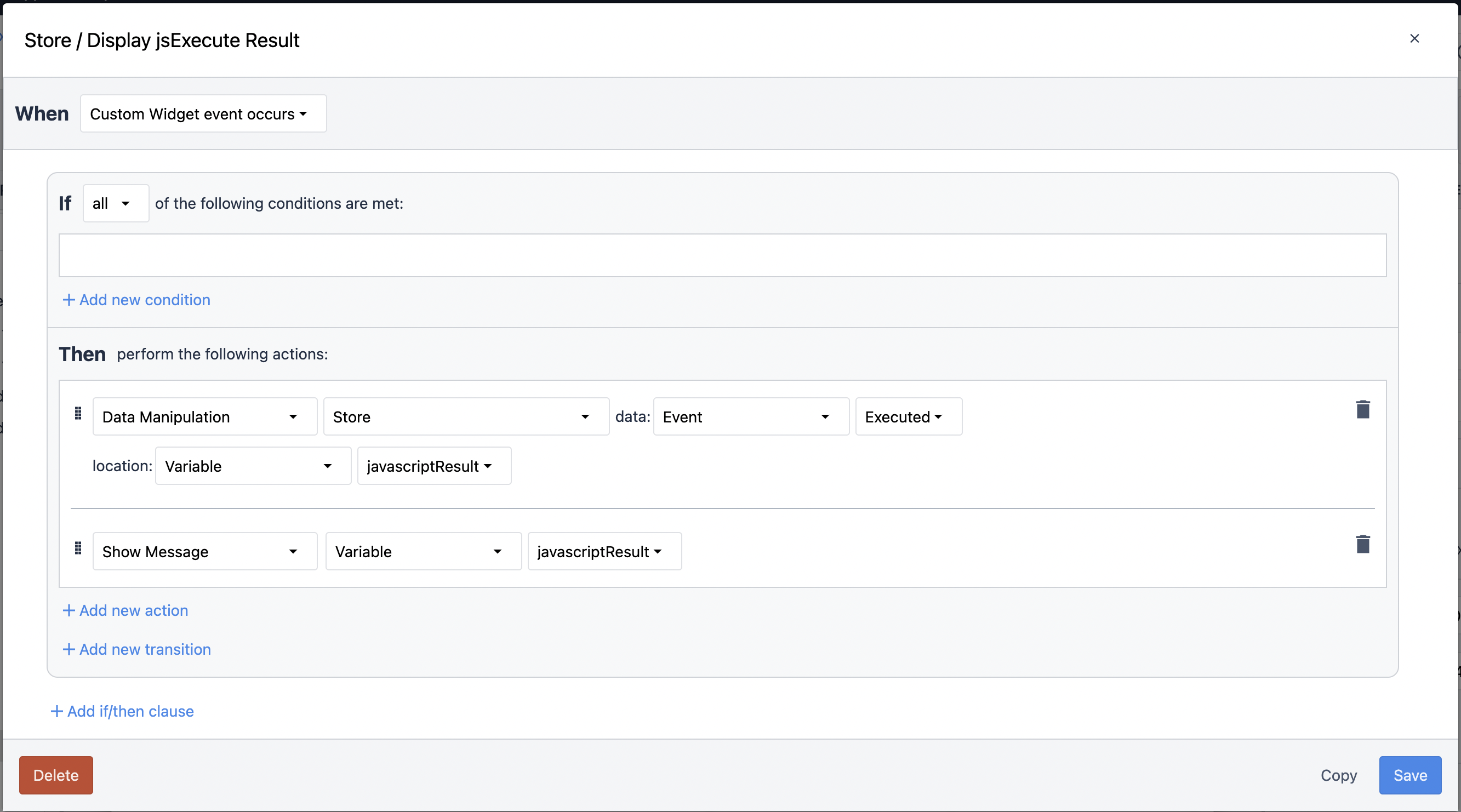This screenshot has height=812, width=1461.
Task: Open the location Variable dropdown
Action: (253, 466)
